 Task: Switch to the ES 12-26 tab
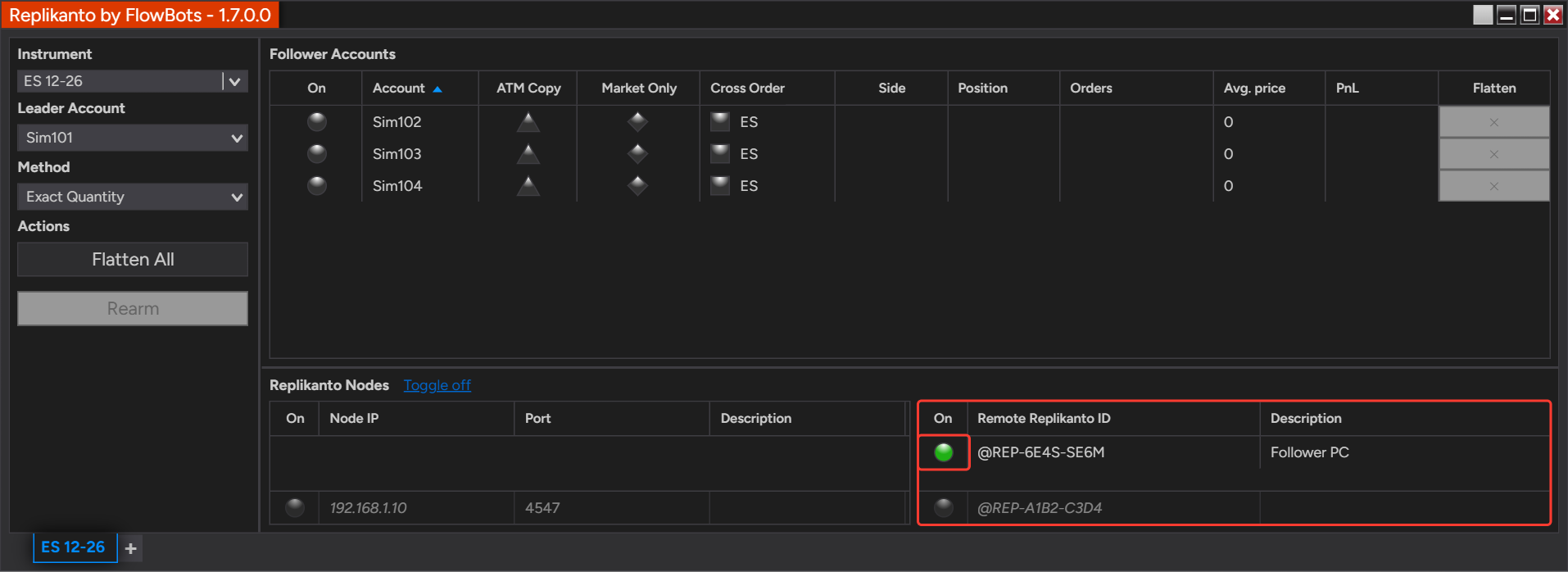click(x=74, y=547)
